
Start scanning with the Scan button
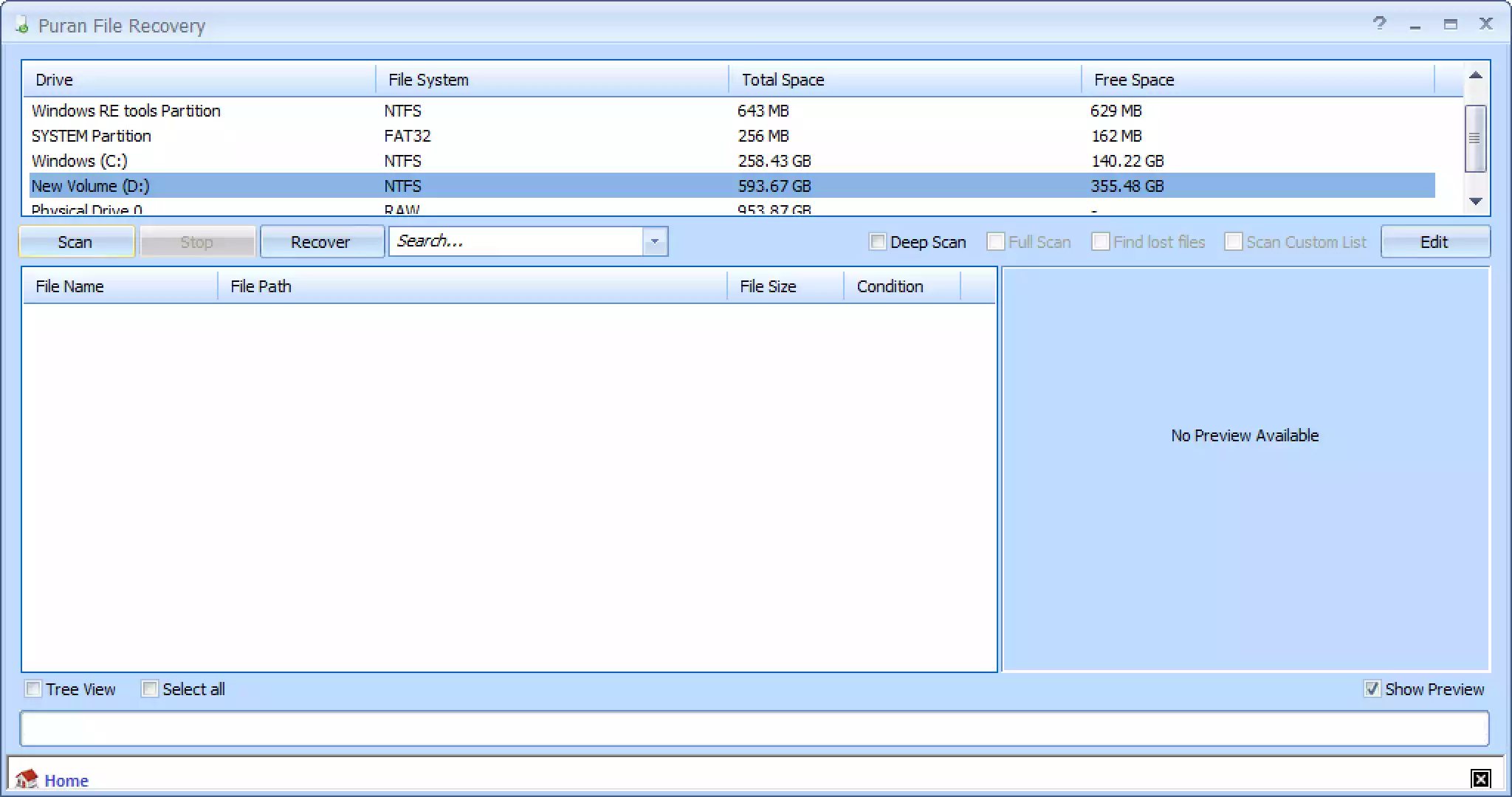(77, 241)
